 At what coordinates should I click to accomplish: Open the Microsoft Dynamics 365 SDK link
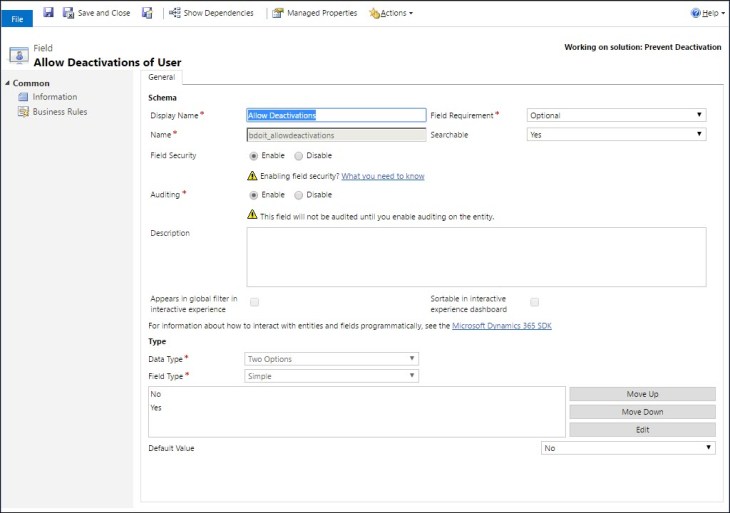click(x=501, y=325)
